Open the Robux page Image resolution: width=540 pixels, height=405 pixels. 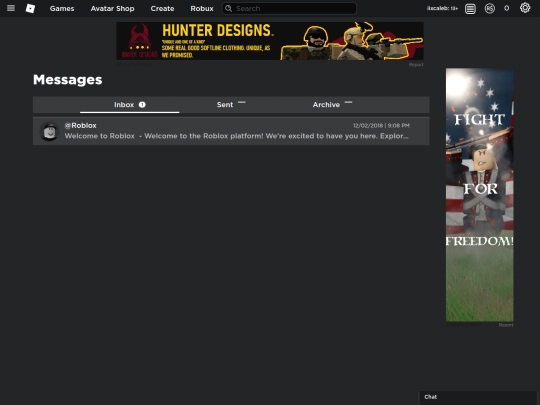click(x=202, y=9)
